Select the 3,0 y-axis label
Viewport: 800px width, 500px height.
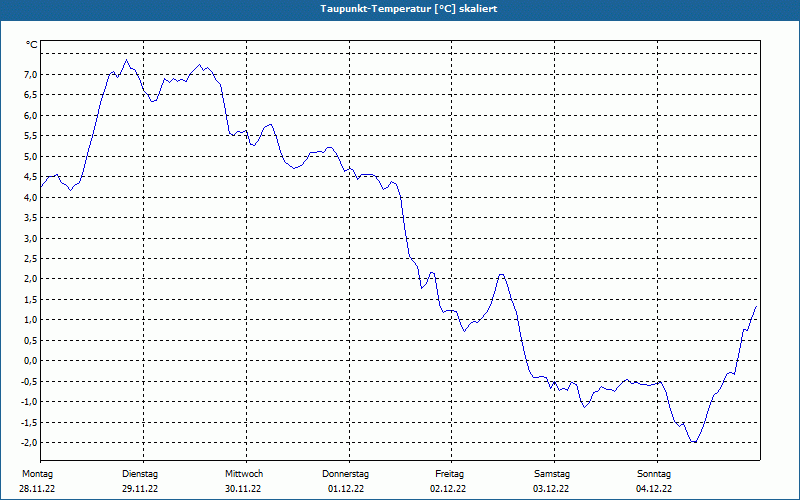tap(31, 238)
